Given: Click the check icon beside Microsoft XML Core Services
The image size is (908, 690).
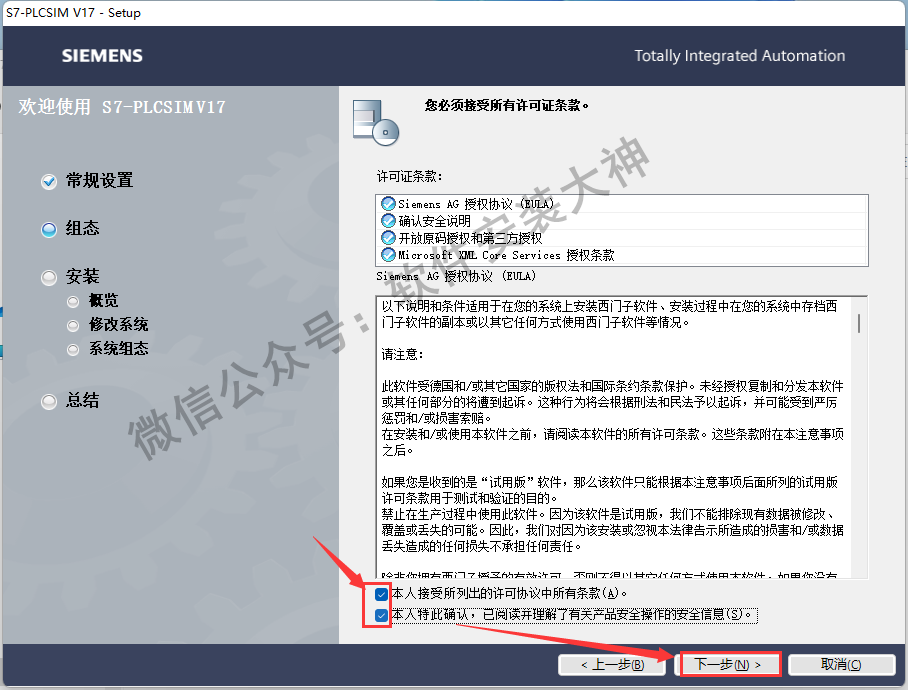Looking at the screenshot, I should click(388, 255).
